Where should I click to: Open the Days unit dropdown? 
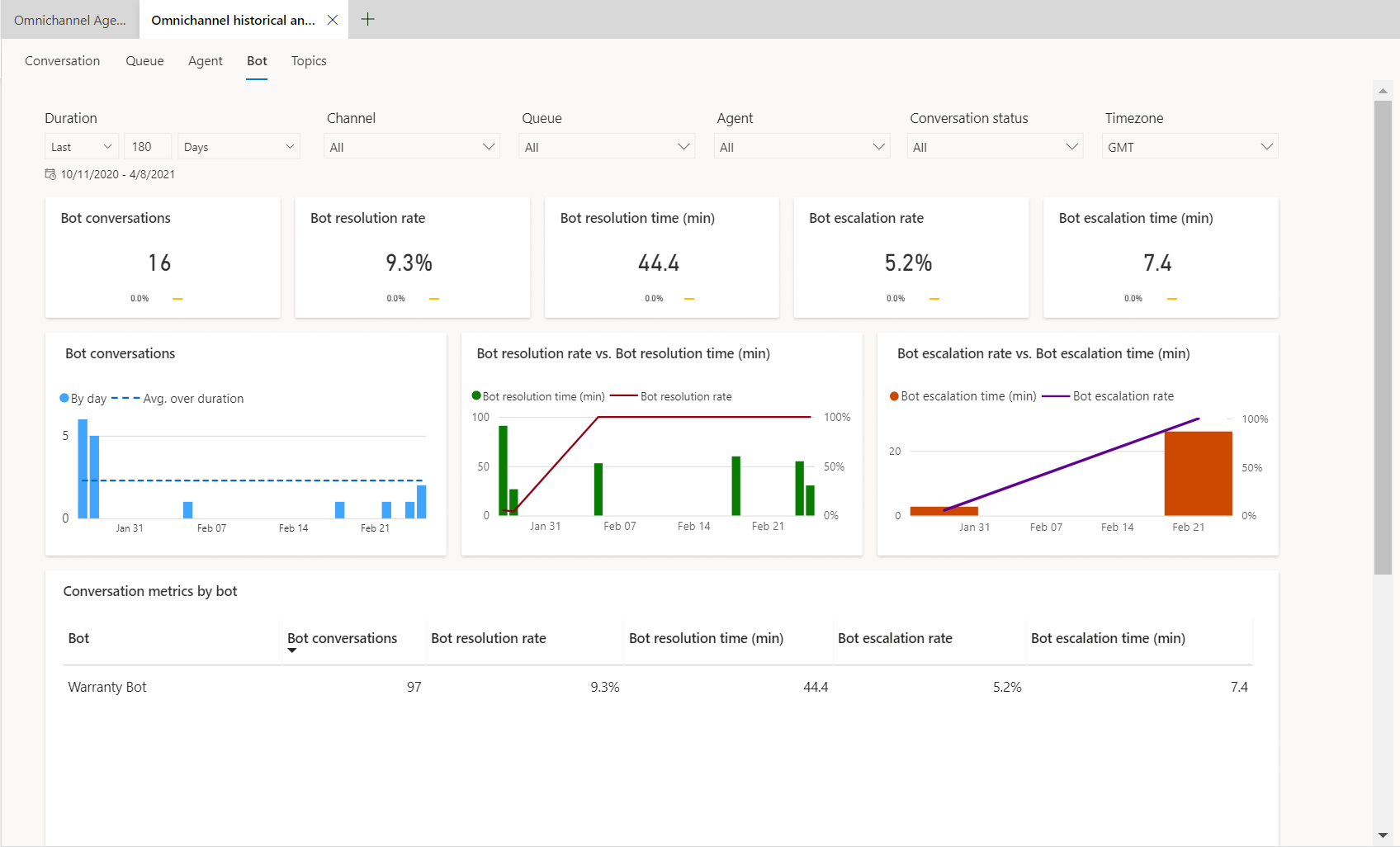(239, 146)
